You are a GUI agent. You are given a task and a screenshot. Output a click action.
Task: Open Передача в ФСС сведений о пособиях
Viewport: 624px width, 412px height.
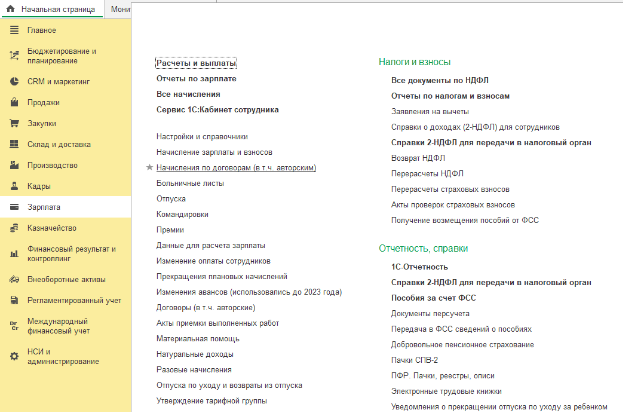coord(461,329)
